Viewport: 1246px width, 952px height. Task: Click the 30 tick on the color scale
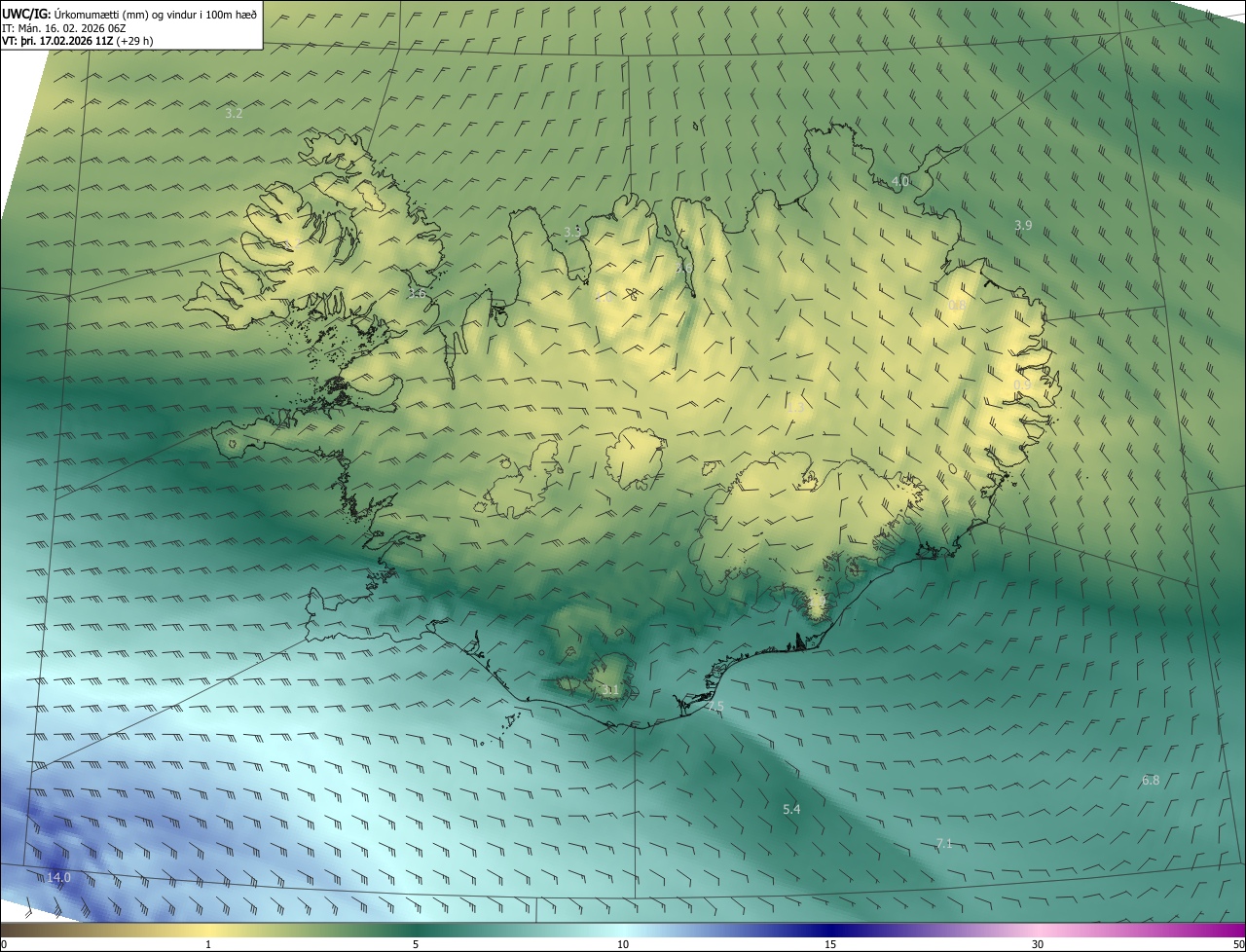pyautogui.click(x=1038, y=944)
